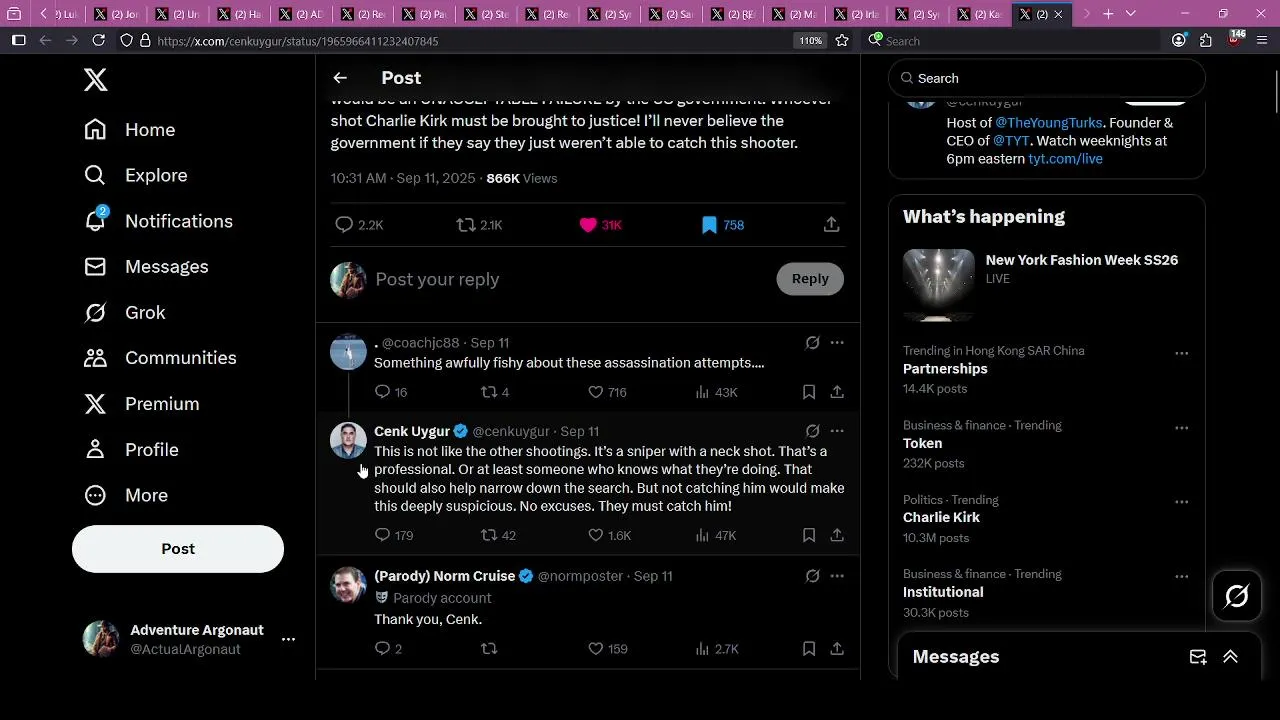The width and height of the screenshot is (1280, 720).
Task: View analytics 43K on coachjc88 reply
Action: tap(716, 392)
